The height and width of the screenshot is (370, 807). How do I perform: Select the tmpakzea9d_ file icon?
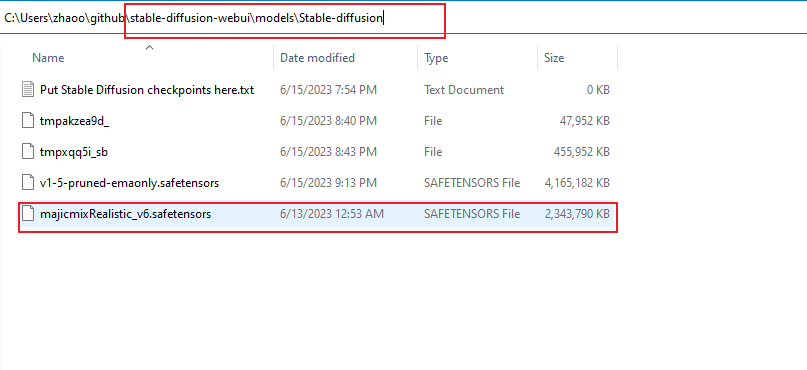tap(28, 121)
